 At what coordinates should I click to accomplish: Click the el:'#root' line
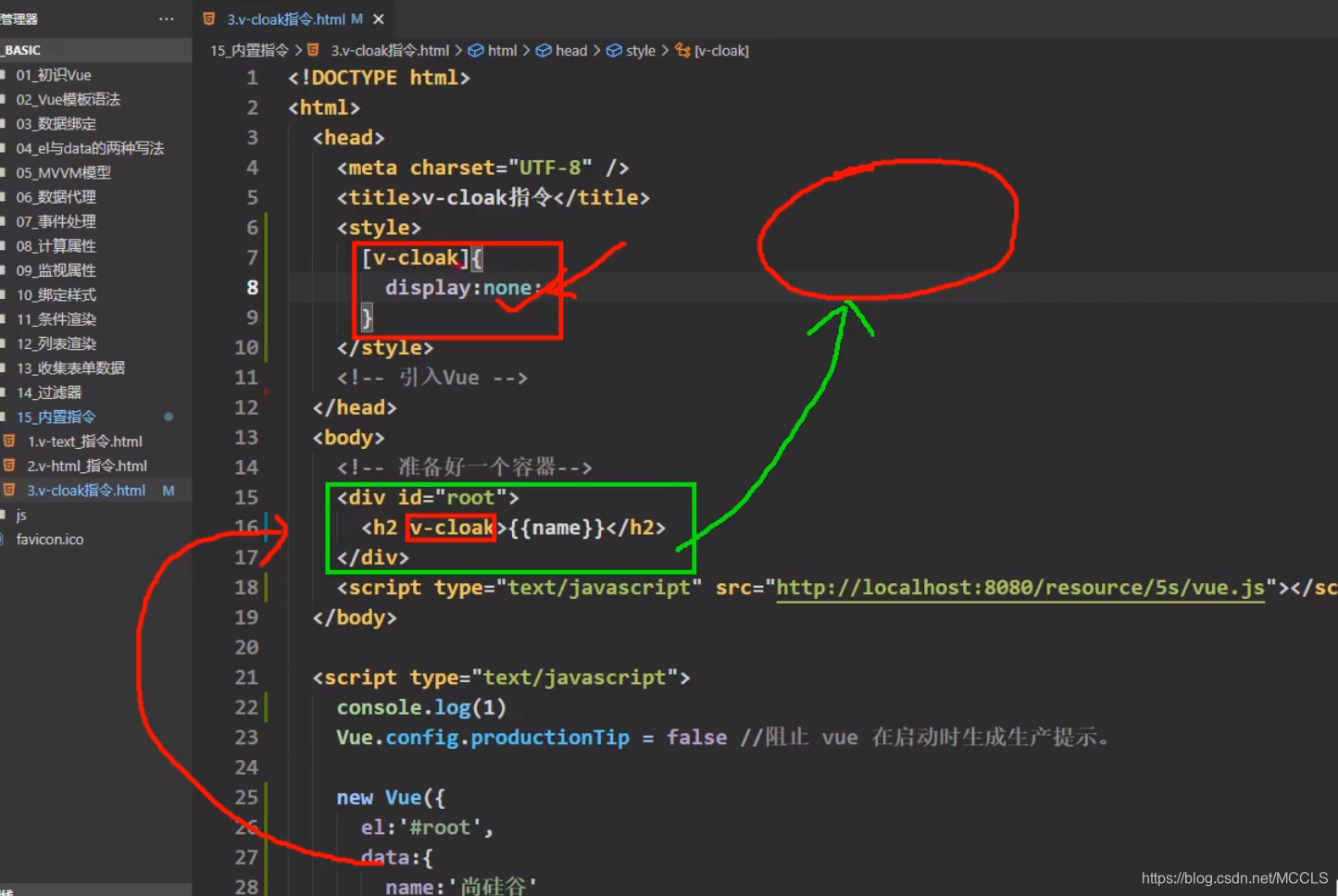427,828
